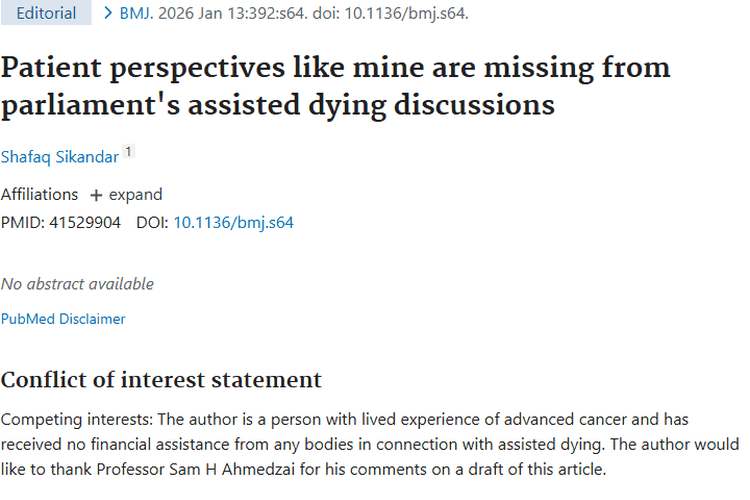Open the PubMed Disclaimer link

[63, 319]
